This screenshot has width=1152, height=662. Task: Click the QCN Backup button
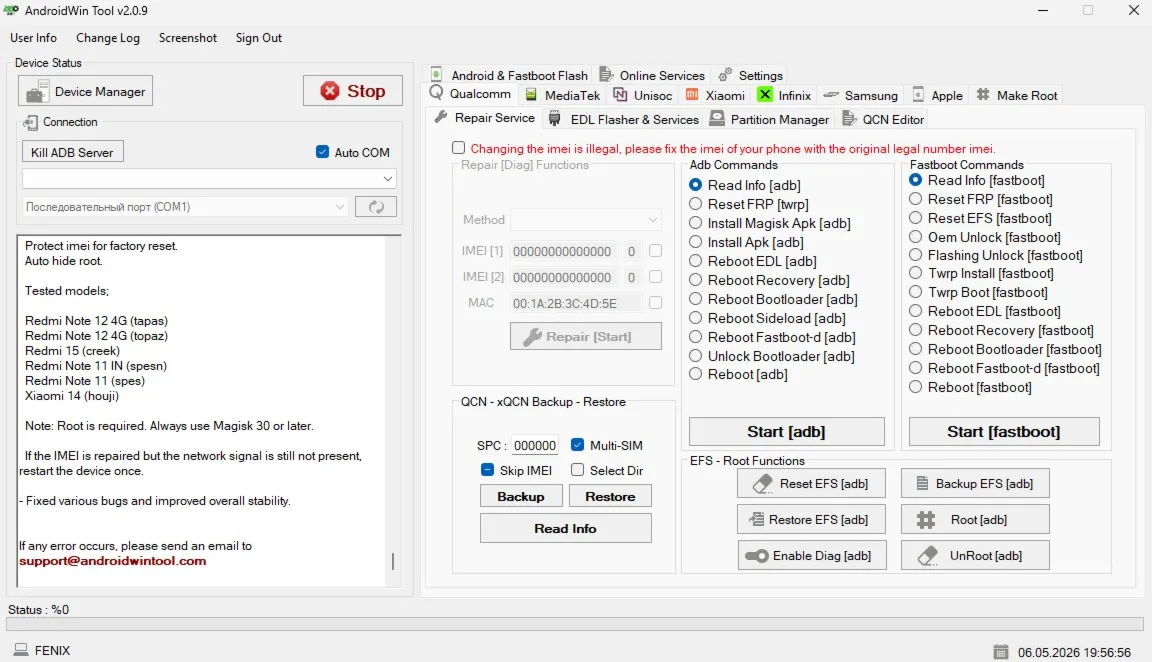pos(521,497)
